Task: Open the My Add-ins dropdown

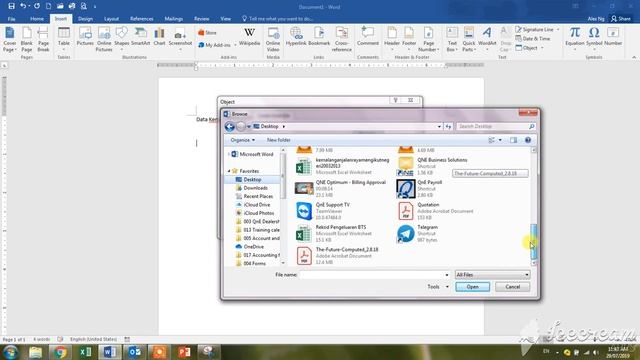Action: (x=235, y=45)
